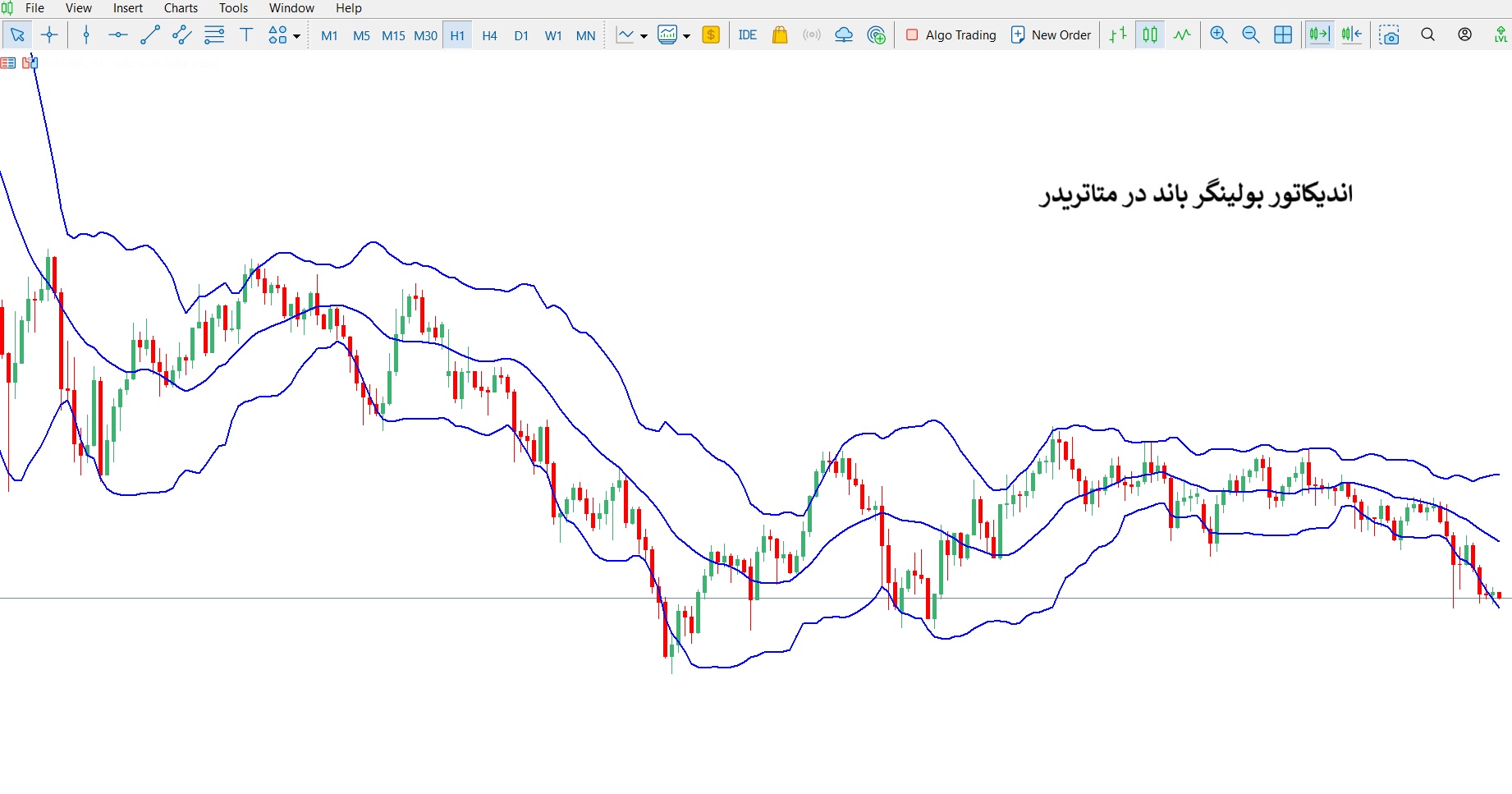The image size is (1512, 794).
Task: Choose the vertical line drawing tool
Action: pyautogui.click(x=86, y=35)
